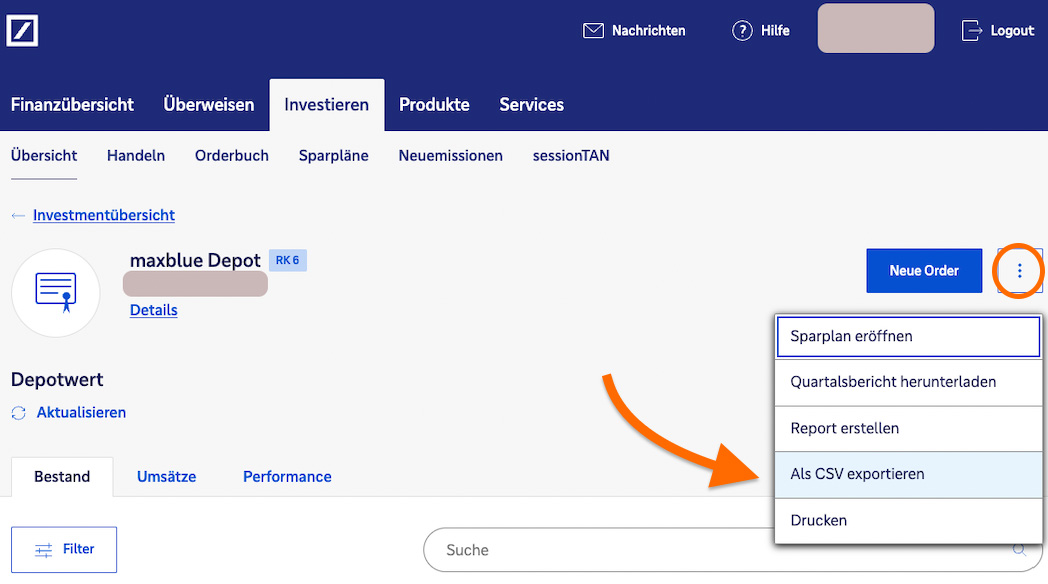Open the Überweisen main tab
The height and width of the screenshot is (584, 1048).
209,105
